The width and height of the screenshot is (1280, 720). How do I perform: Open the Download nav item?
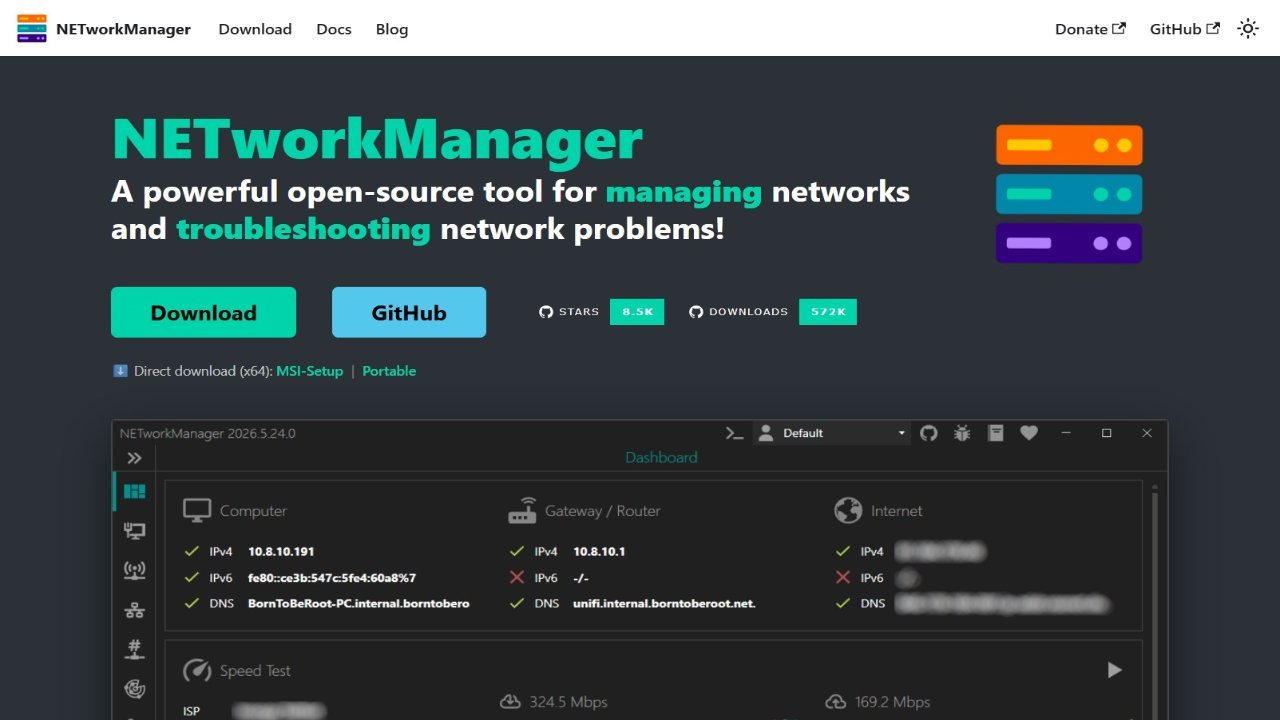coord(255,29)
